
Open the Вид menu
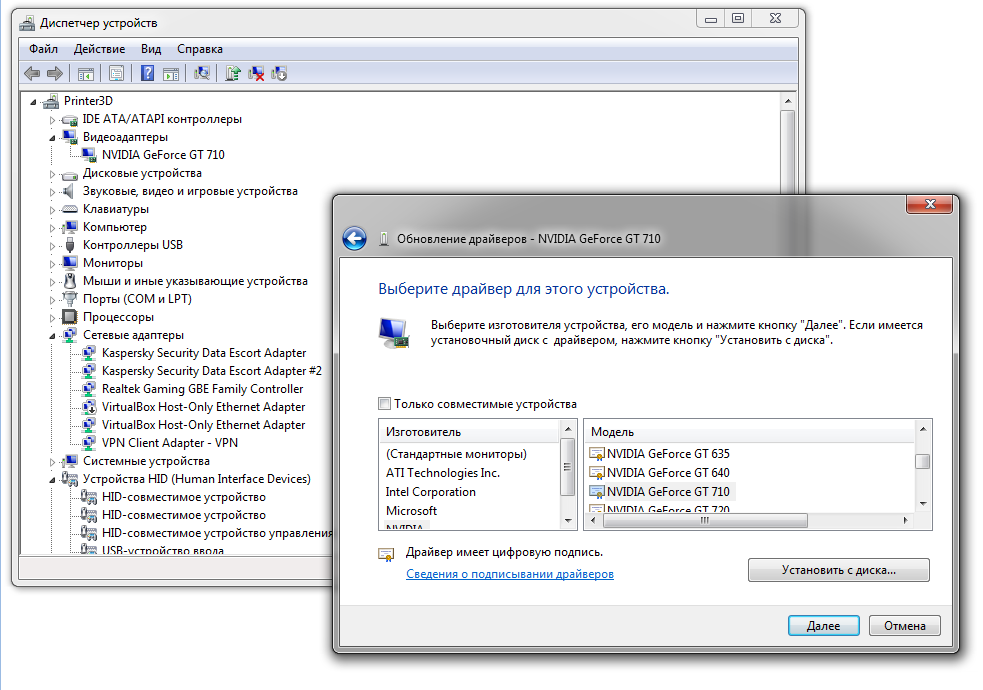click(151, 48)
